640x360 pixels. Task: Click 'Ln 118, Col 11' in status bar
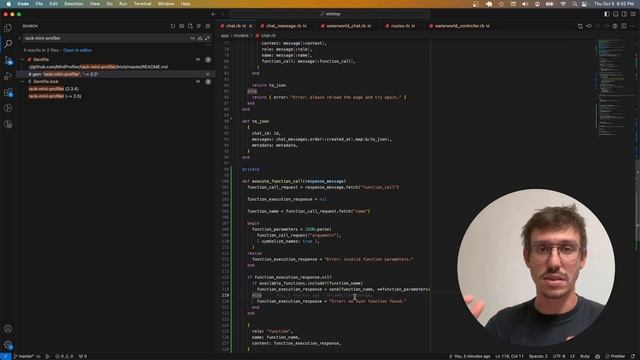(x=509, y=356)
